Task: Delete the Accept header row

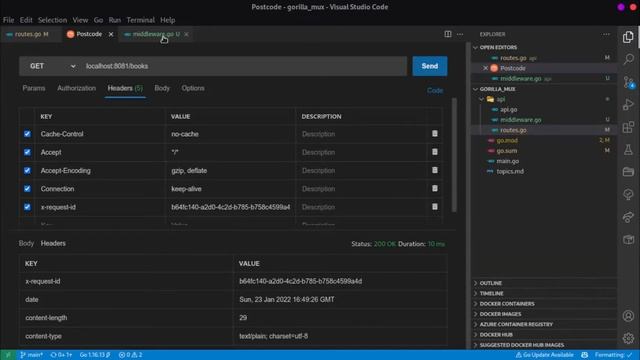Action: click(435, 152)
